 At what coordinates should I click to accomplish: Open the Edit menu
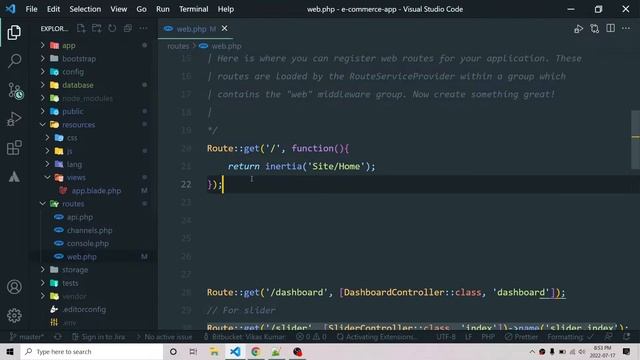pos(53,9)
